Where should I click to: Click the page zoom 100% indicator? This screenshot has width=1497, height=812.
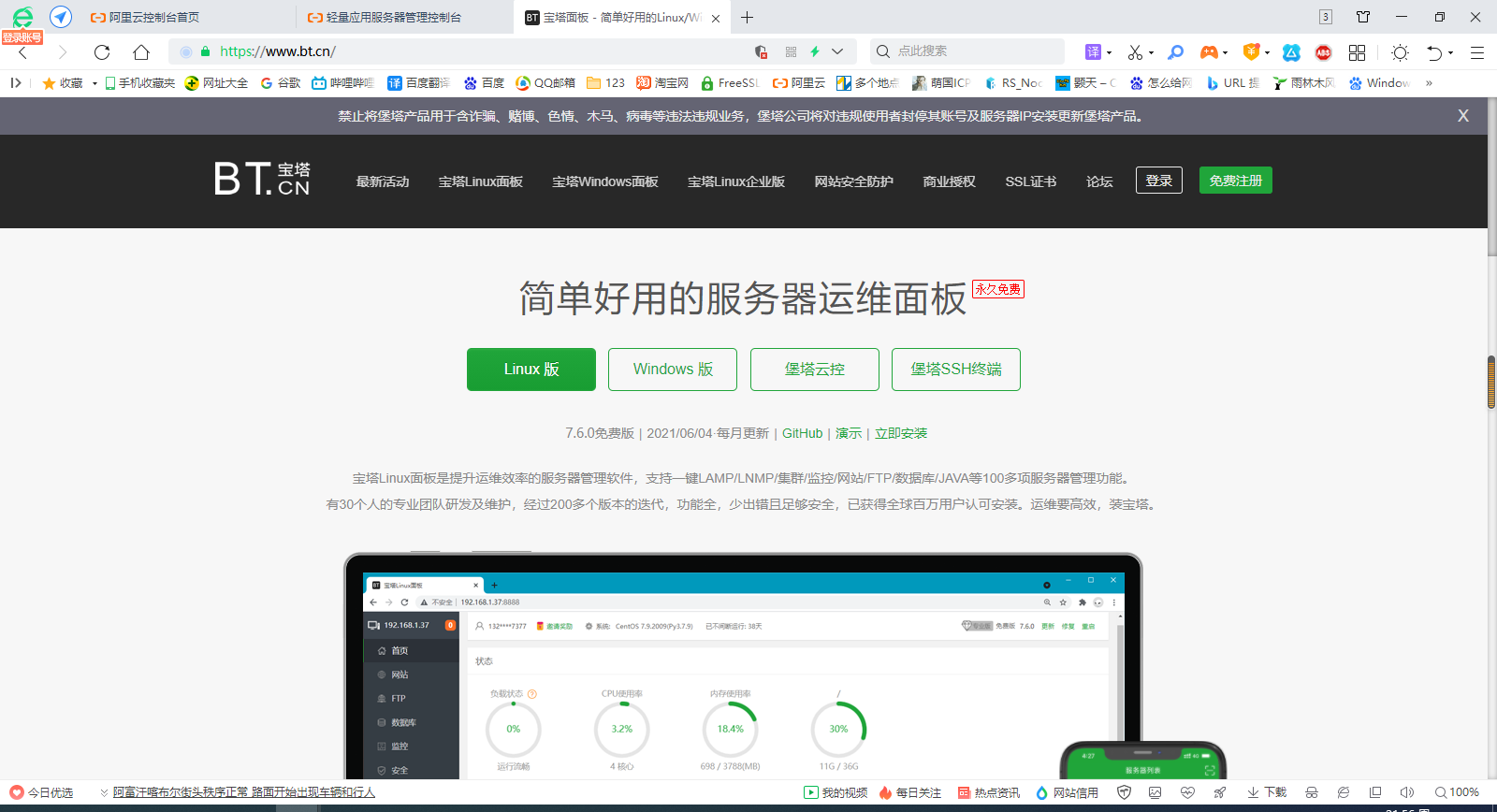pyautogui.click(x=1458, y=792)
